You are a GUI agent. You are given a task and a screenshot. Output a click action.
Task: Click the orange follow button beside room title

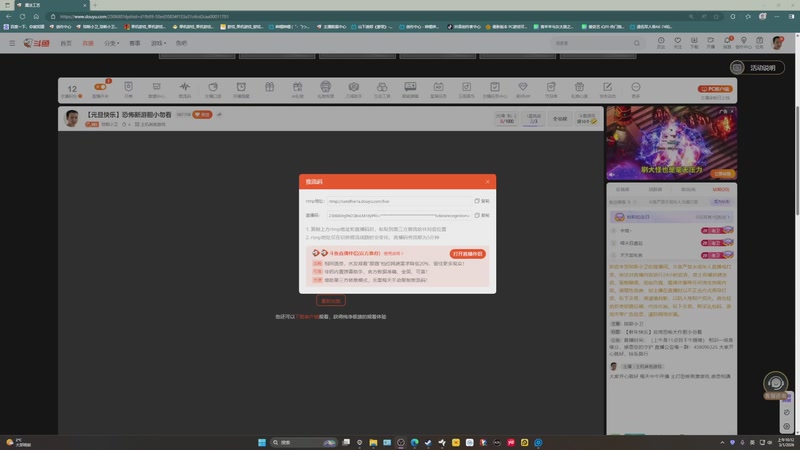point(203,115)
